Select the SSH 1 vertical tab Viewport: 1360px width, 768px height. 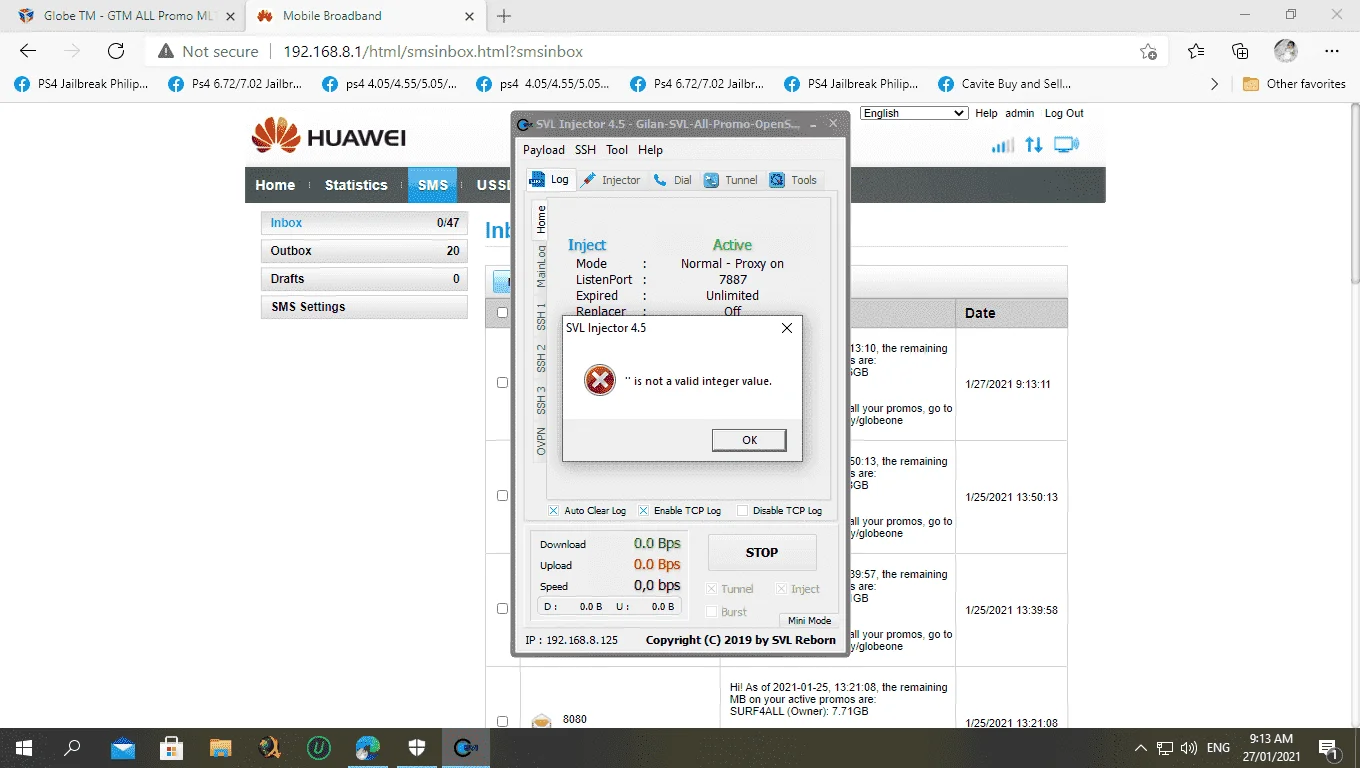point(541,316)
